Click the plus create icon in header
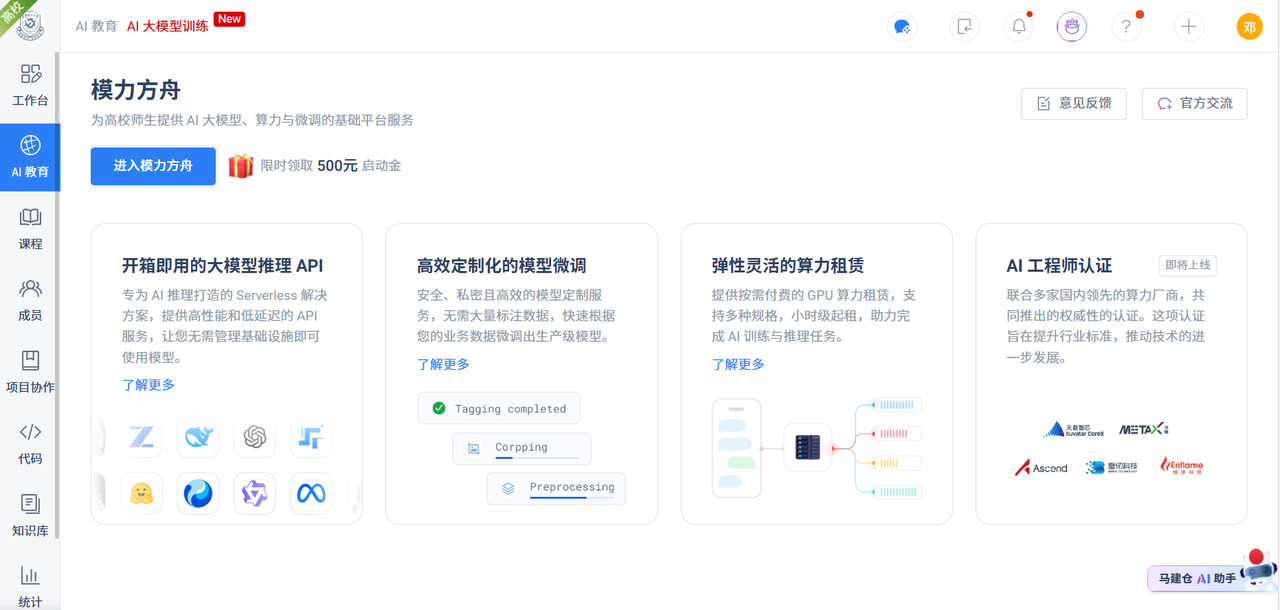This screenshot has width=1280, height=610. coord(1188,27)
